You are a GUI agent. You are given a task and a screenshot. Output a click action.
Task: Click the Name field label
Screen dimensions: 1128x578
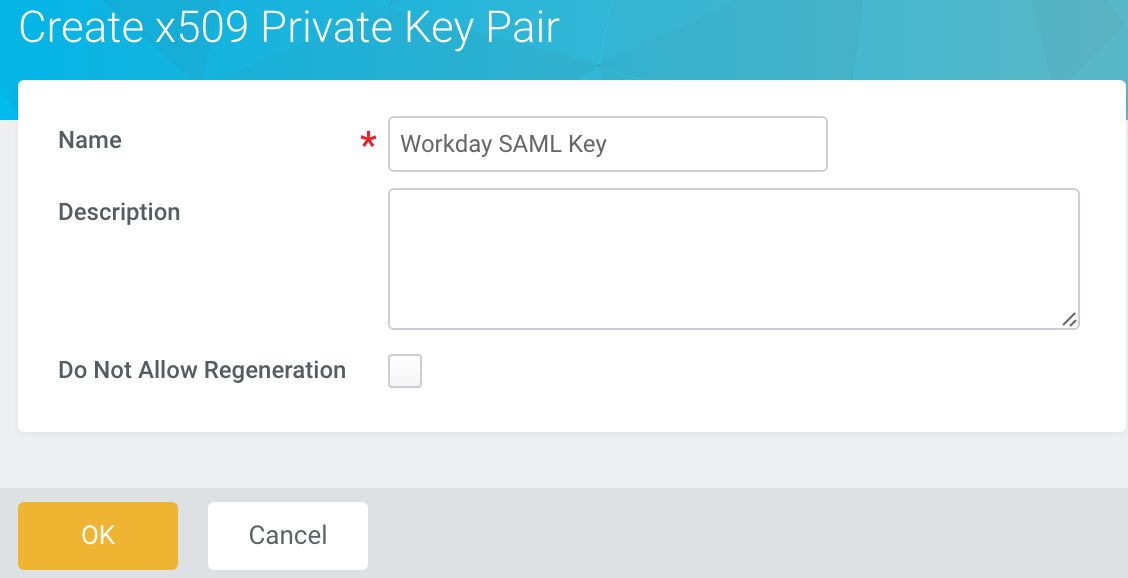[x=89, y=140]
